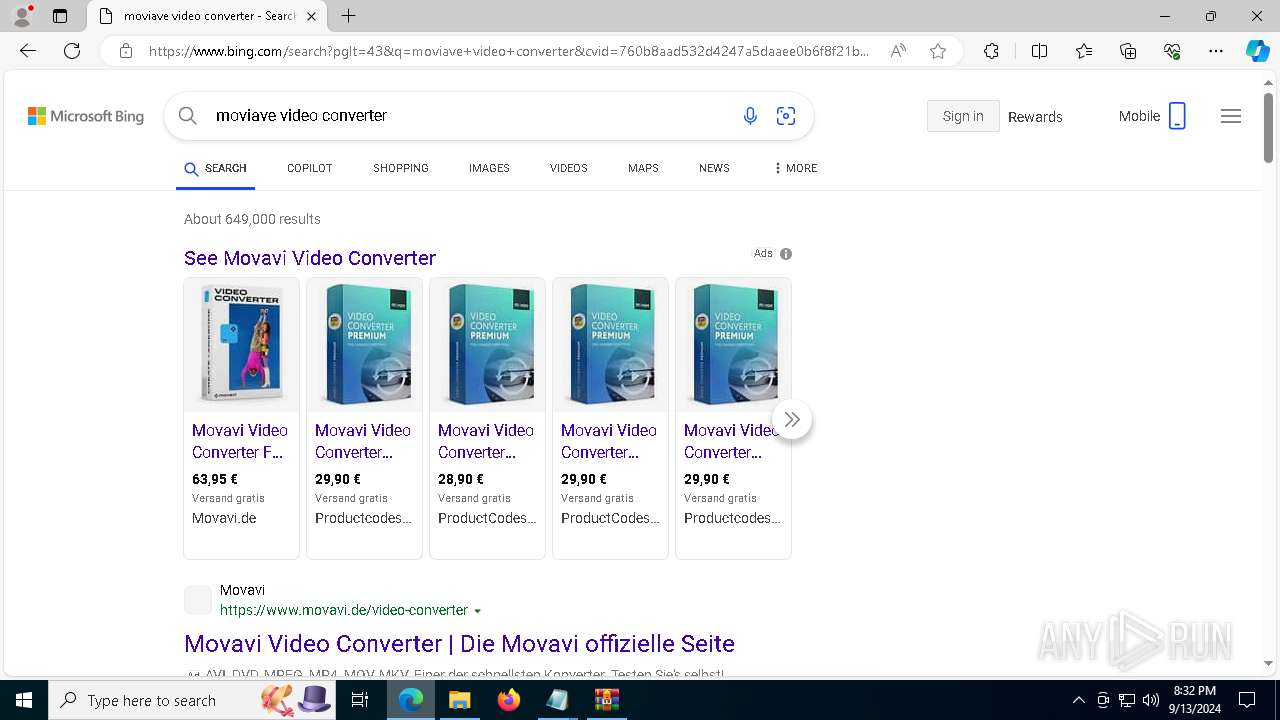Open the Copilot sidebar icon
The width and height of the screenshot is (1280, 720).
click(1257, 51)
